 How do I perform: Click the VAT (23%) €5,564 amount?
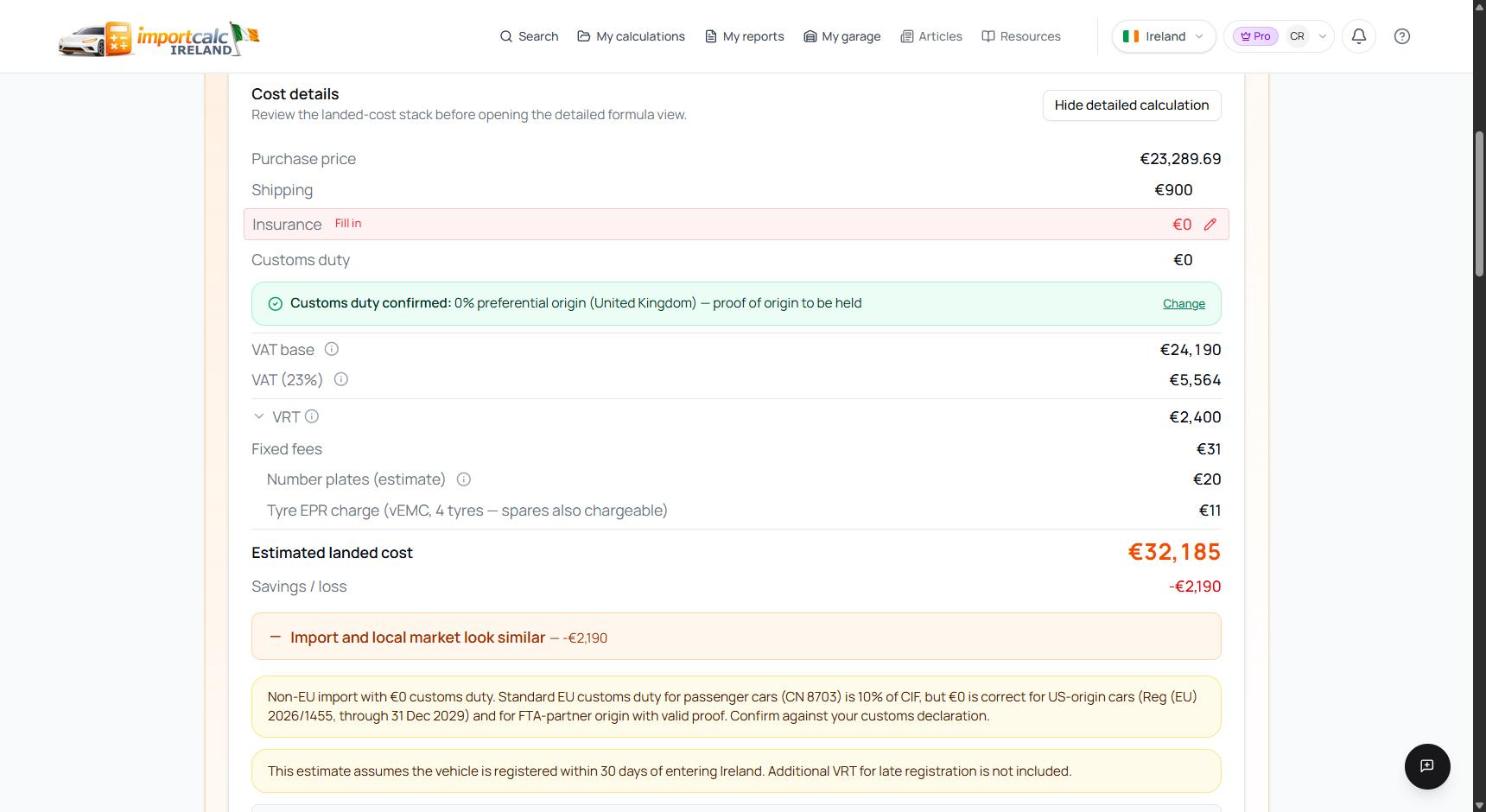click(1195, 380)
